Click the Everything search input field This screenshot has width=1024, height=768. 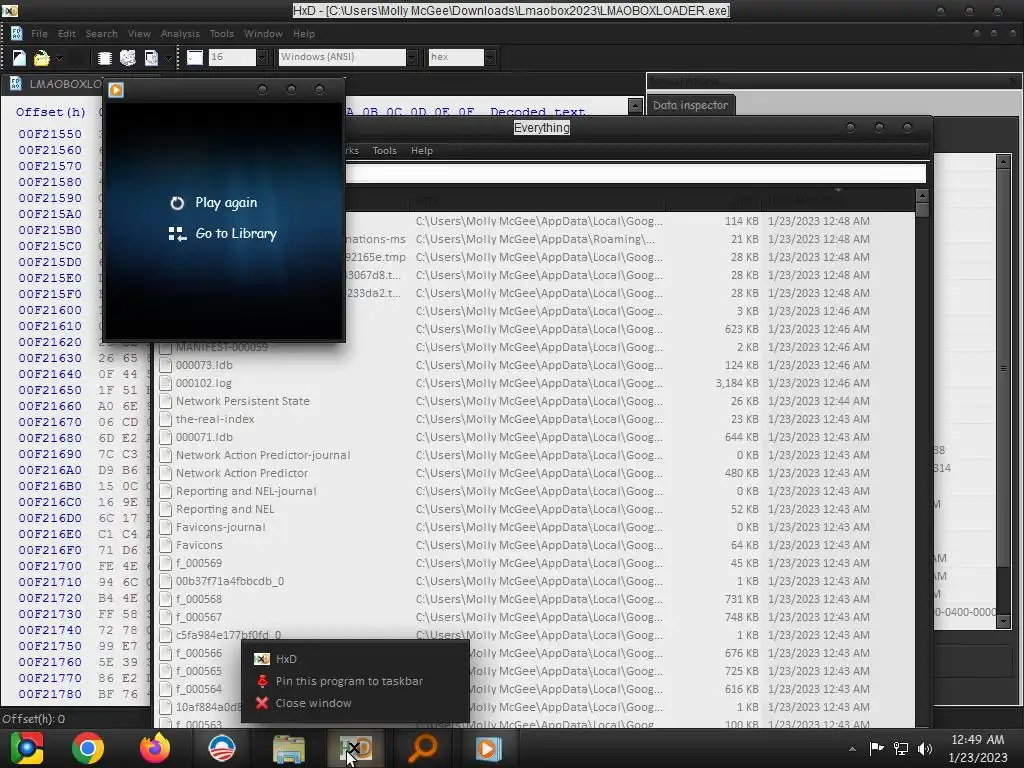point(635,173)
